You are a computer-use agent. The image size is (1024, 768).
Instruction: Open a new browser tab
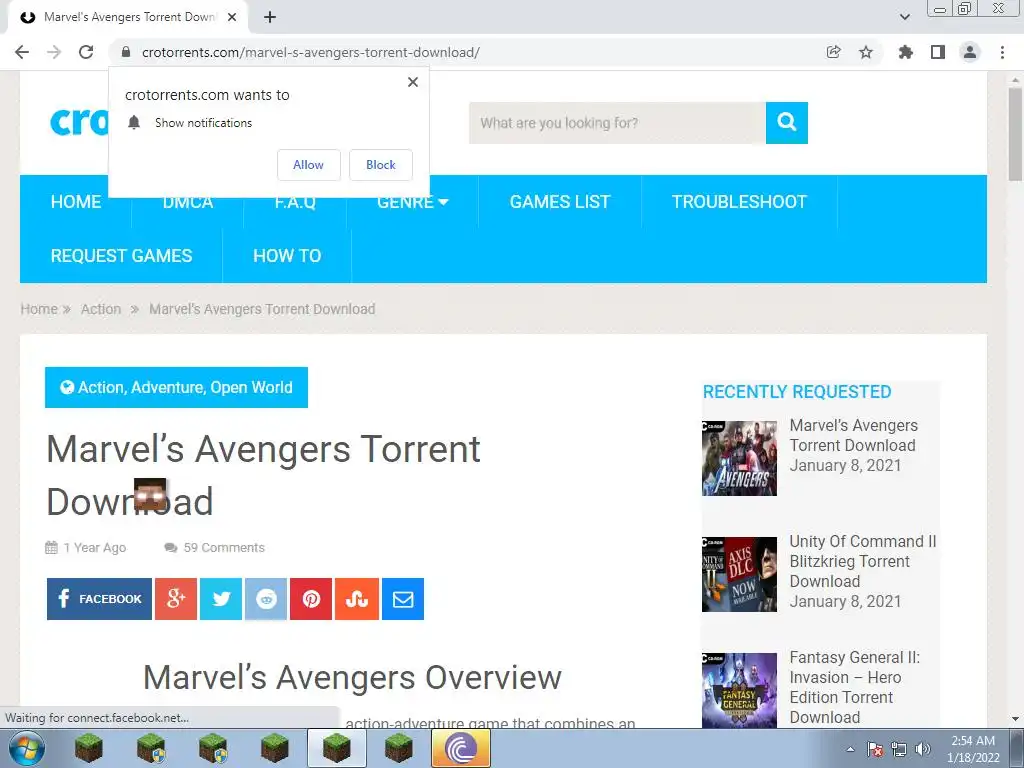pos(270,17)
